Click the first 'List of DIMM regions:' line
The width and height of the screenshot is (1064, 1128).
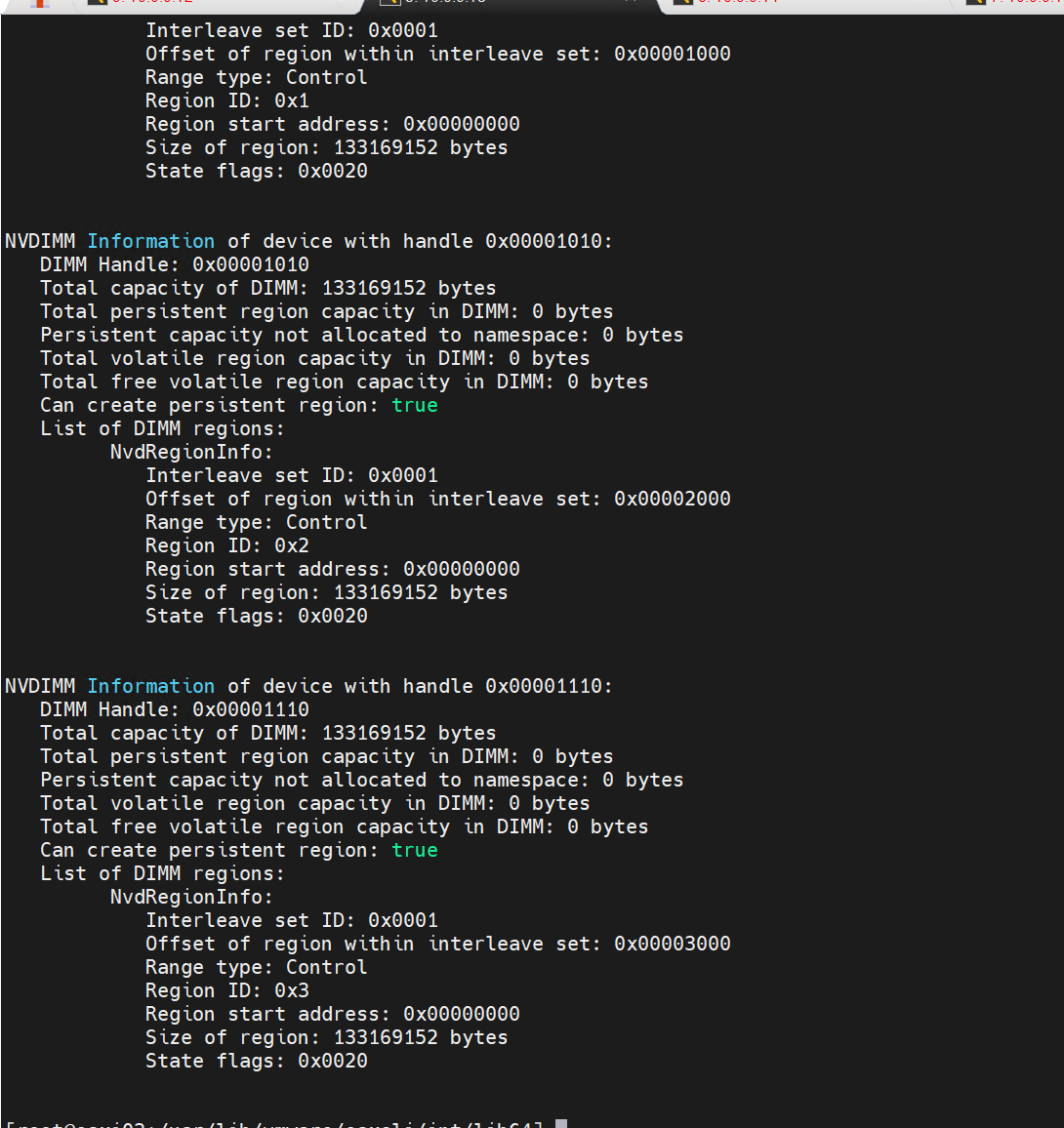[162, 428]
